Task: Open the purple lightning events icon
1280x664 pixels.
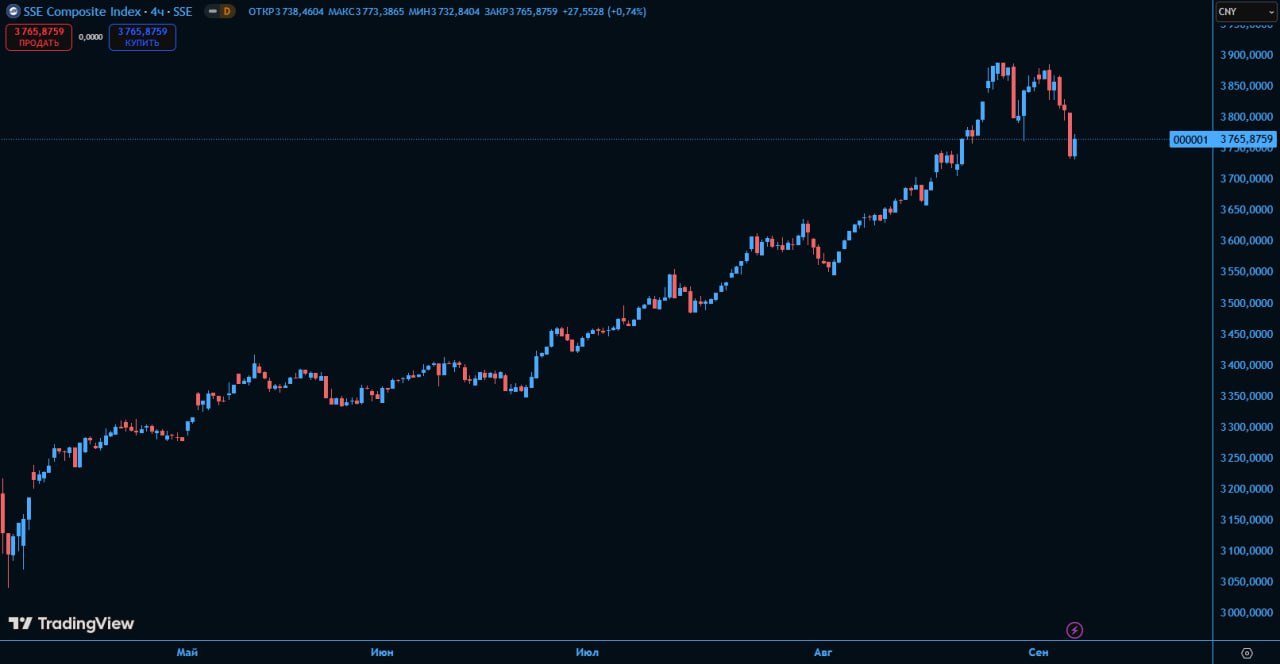Action: click(1075, 630)
